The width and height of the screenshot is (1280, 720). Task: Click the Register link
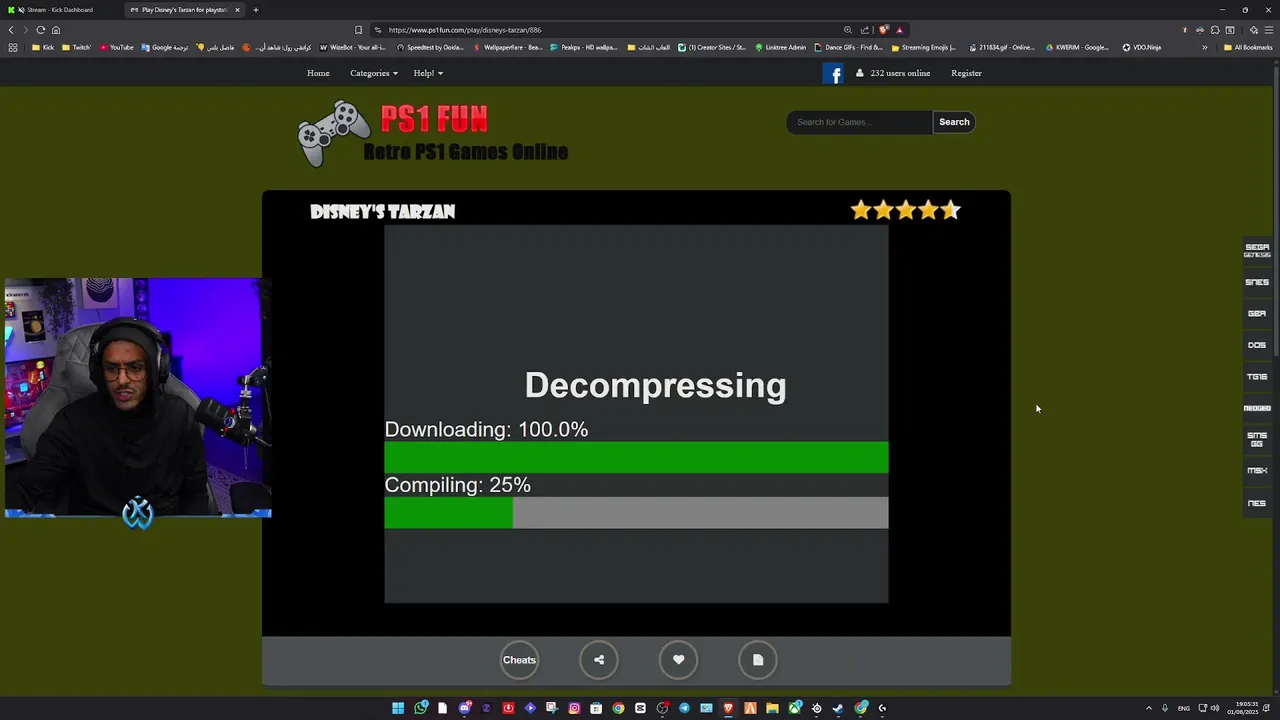(966, 73)
